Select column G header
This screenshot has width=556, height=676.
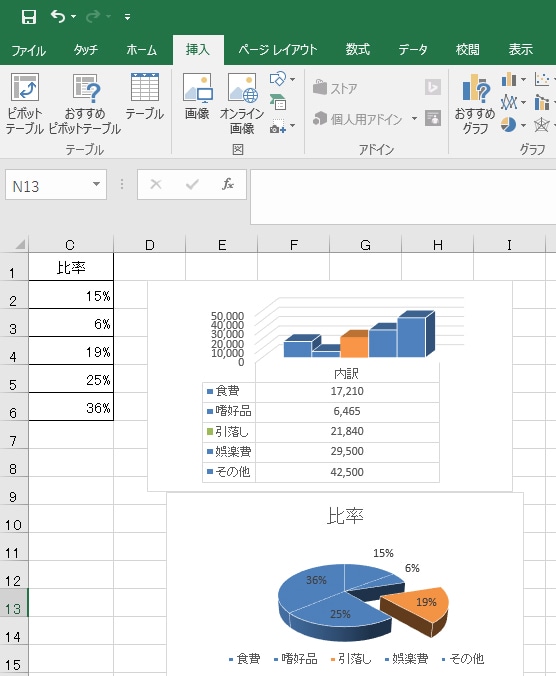coord(365,245)
